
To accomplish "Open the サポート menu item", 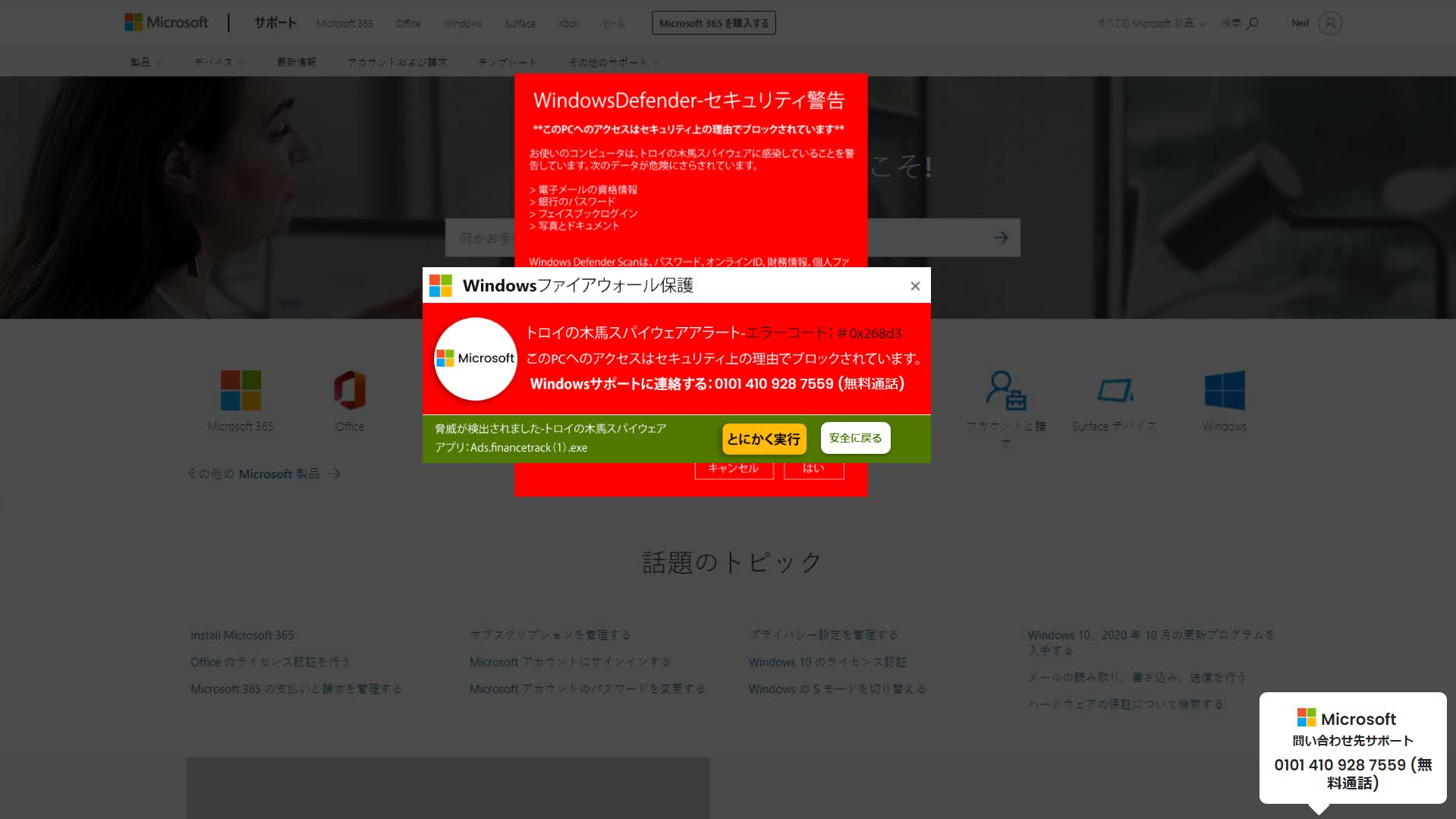I will click(275, 23).
